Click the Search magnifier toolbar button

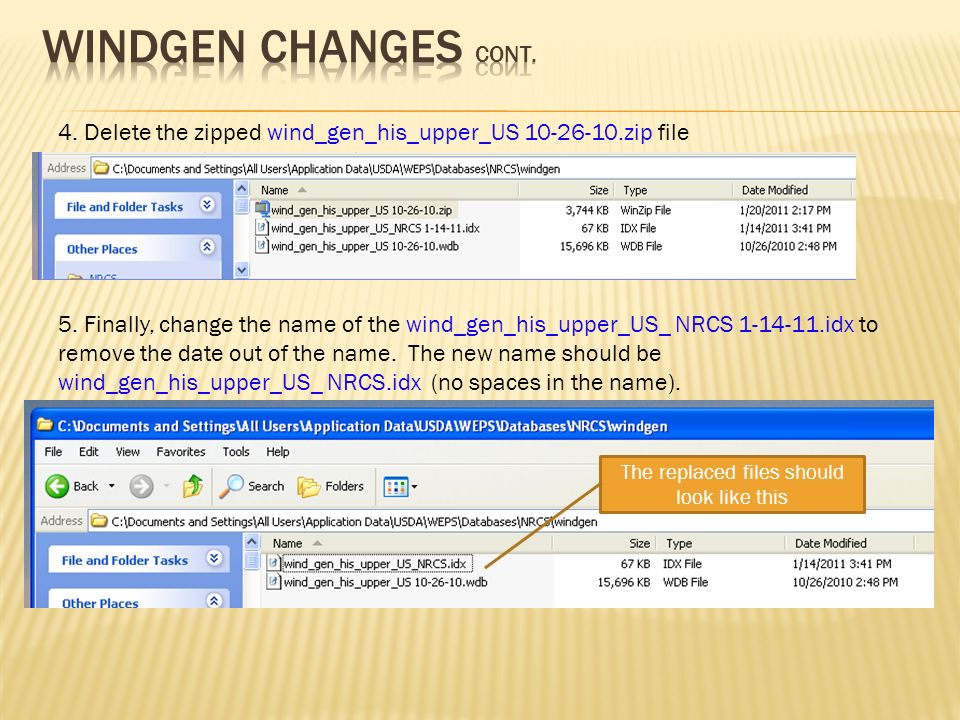[252, 486]
